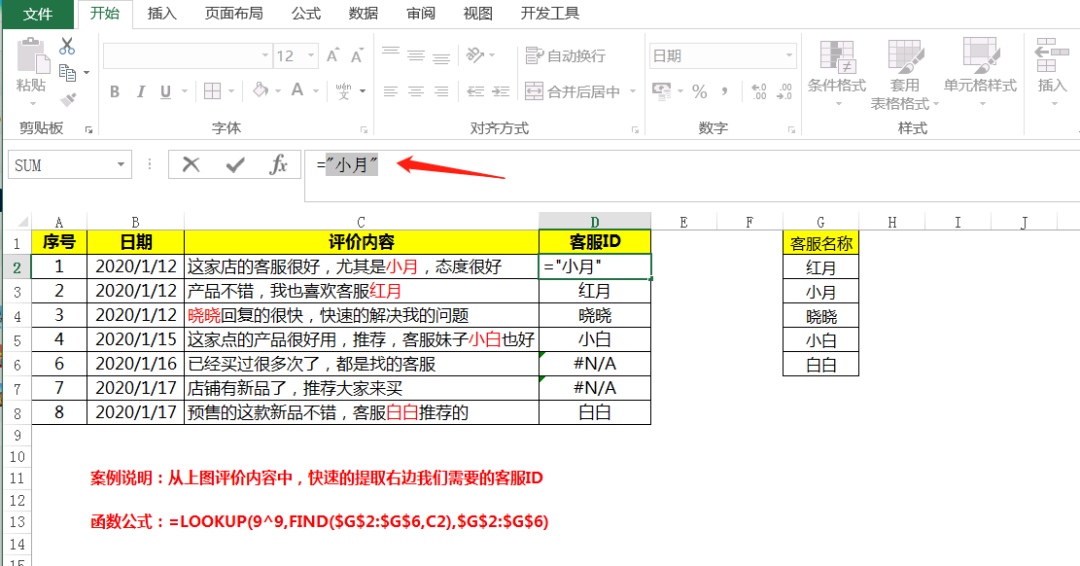The image size is (1080, 566).
Task: Expand the font size dropdown showing 12
Action: (x=311, y=56)
